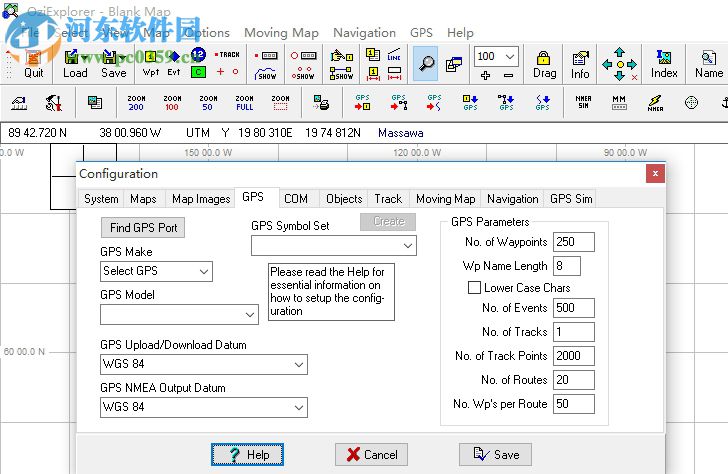Click the NMEA lightning icon
Screen dimensions: 728x474
[x=655, y=103]
